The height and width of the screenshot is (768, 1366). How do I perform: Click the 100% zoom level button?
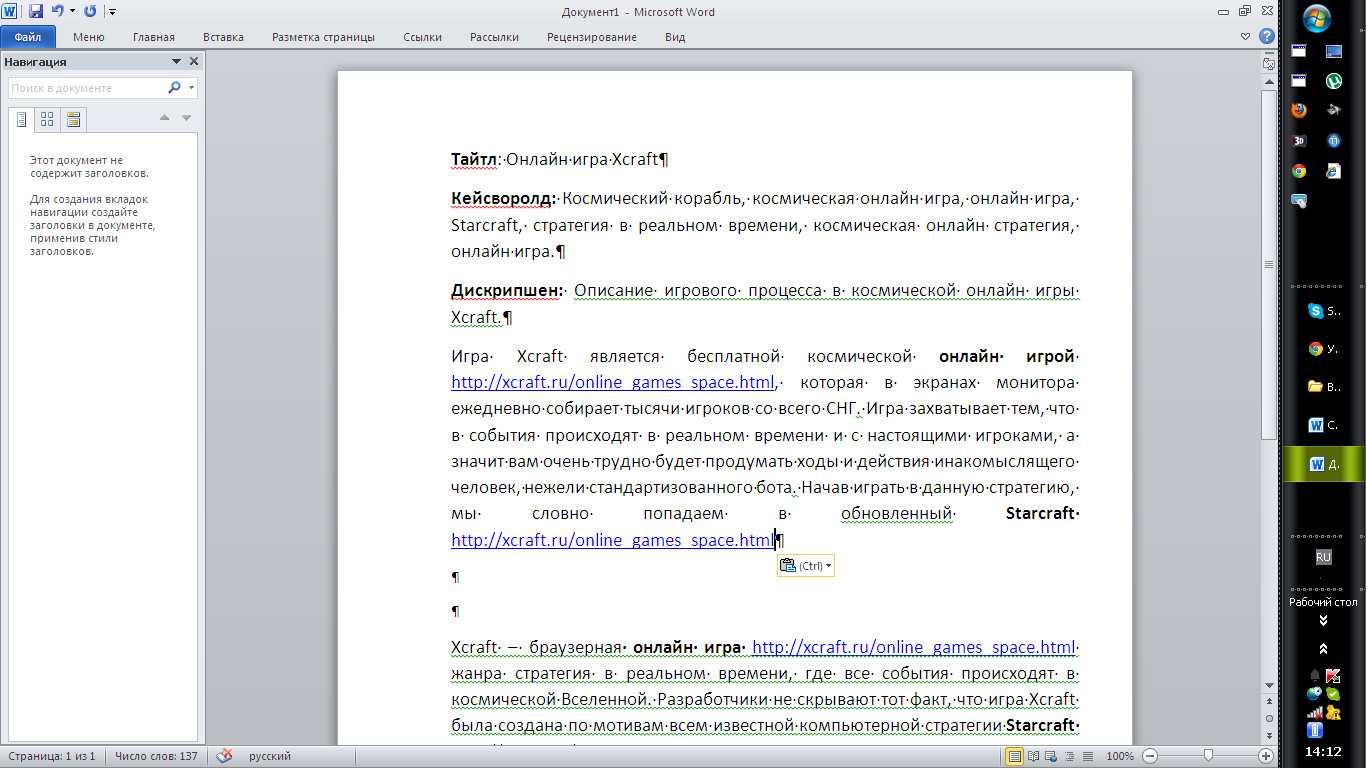tap(1119, 756)
